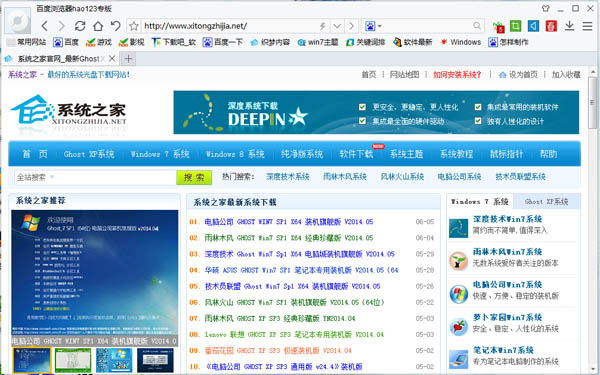Open Ghost XP系统 in blue navigation bar
This screenshot has height=375, width=600.
click(x=89, y=154)
